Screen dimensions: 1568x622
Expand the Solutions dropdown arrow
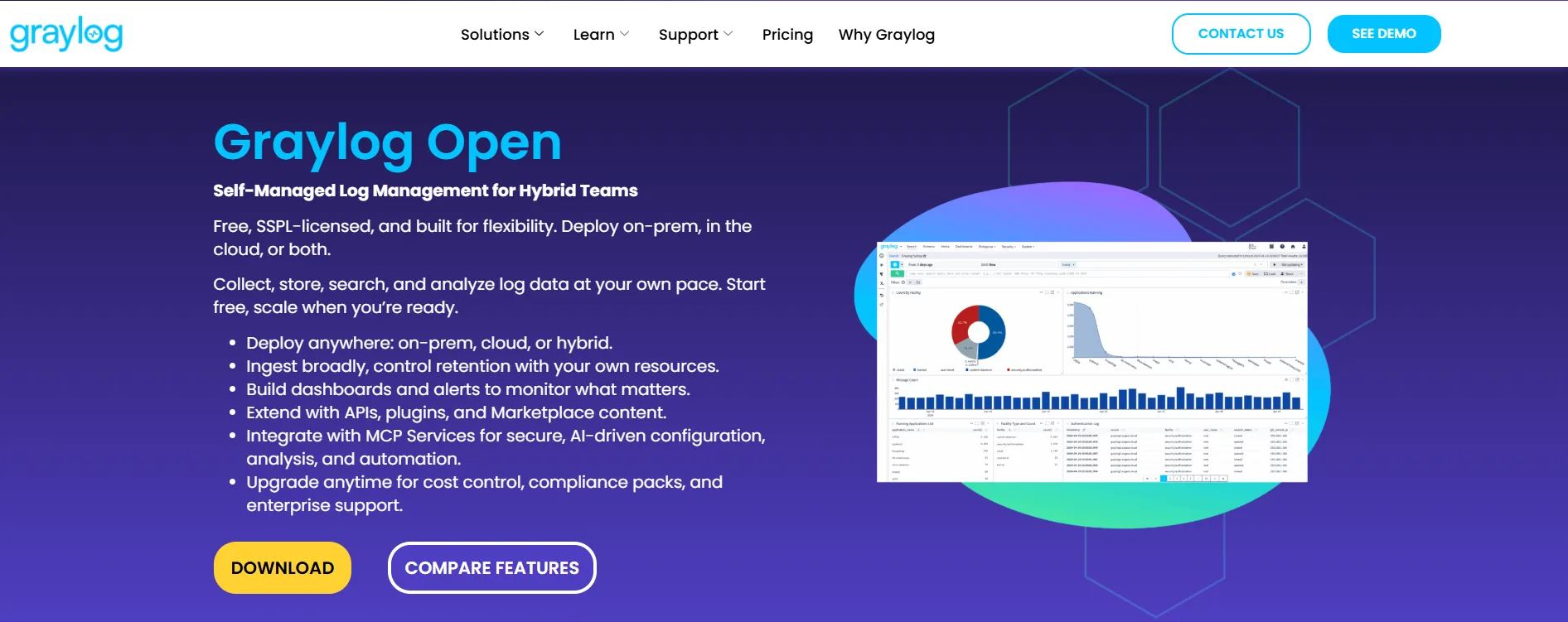click(540, 34)
